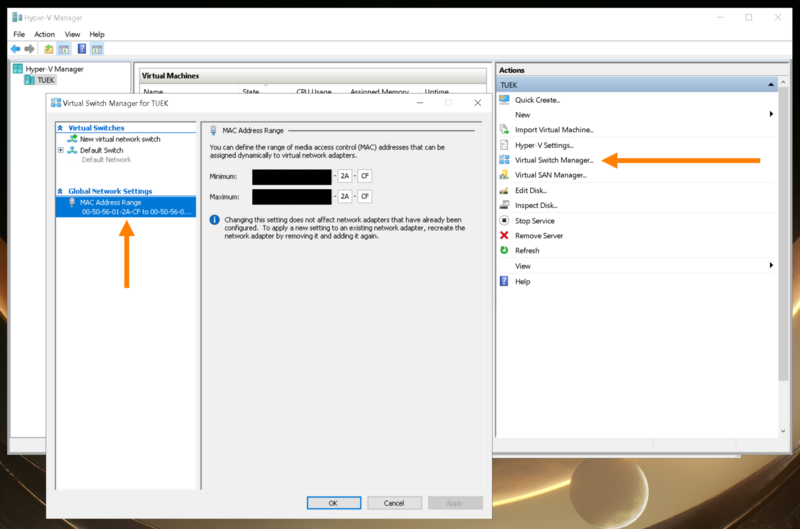Open the New submenu arrow in Actions
Image resolution: width=800 pixels, height=529 pixels.
pyautogui.click(x=771, y=114)
